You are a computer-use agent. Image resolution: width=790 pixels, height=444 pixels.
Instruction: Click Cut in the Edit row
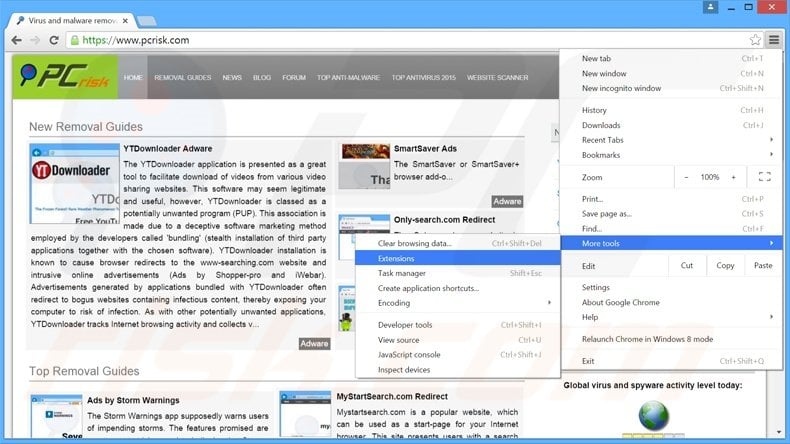[x=687, y=266]
